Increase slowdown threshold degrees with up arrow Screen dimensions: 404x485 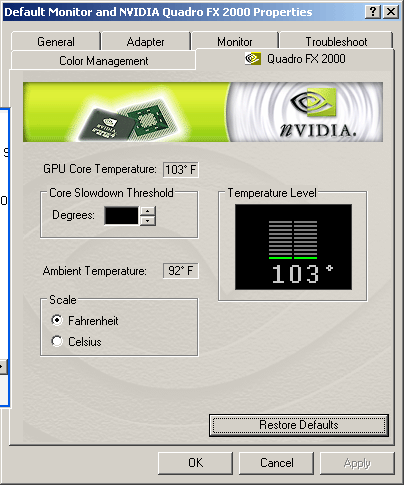pos(148,211)
